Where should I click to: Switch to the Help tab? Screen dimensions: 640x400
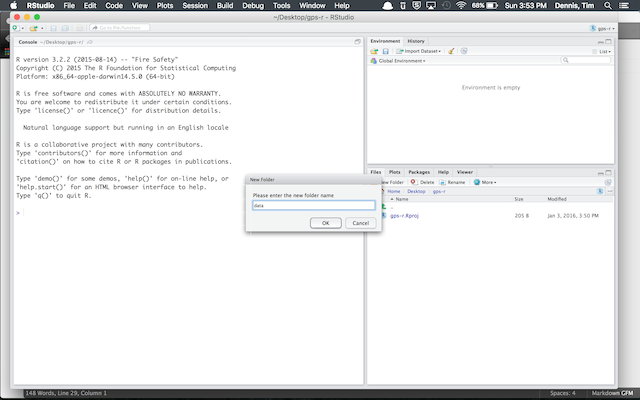point(443,172)
